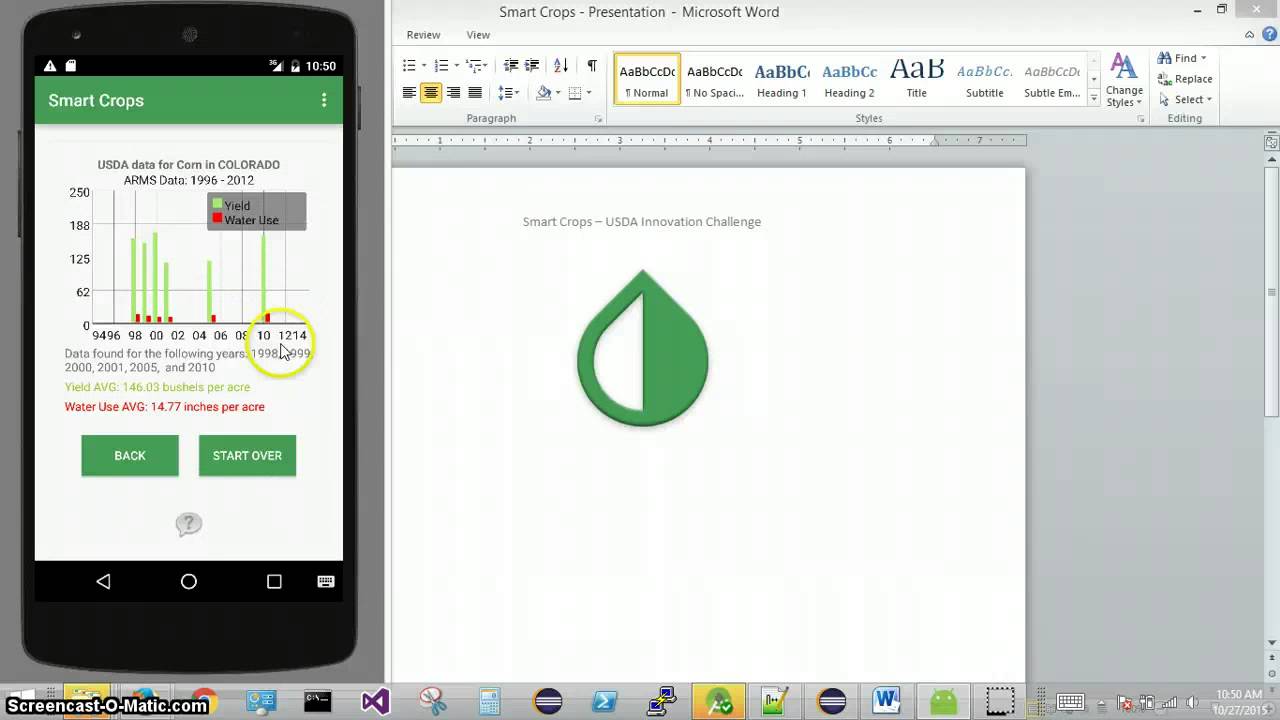Apply the Normal style
This screenshot has height=720, width=1280.
(x=647, y=78)
